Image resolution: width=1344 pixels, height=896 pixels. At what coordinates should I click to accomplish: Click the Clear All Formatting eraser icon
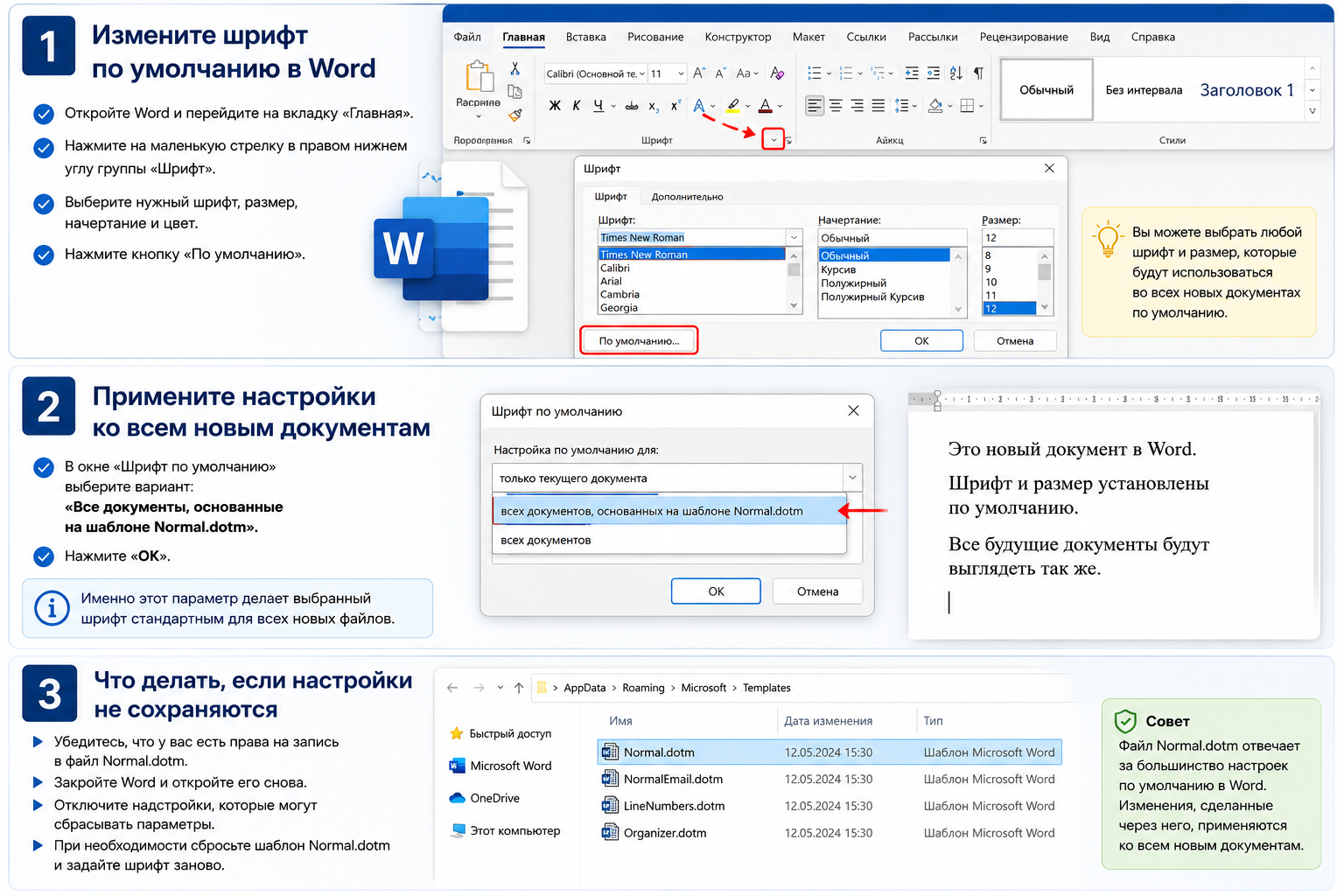pyautogui.click(x=777, y=73)
